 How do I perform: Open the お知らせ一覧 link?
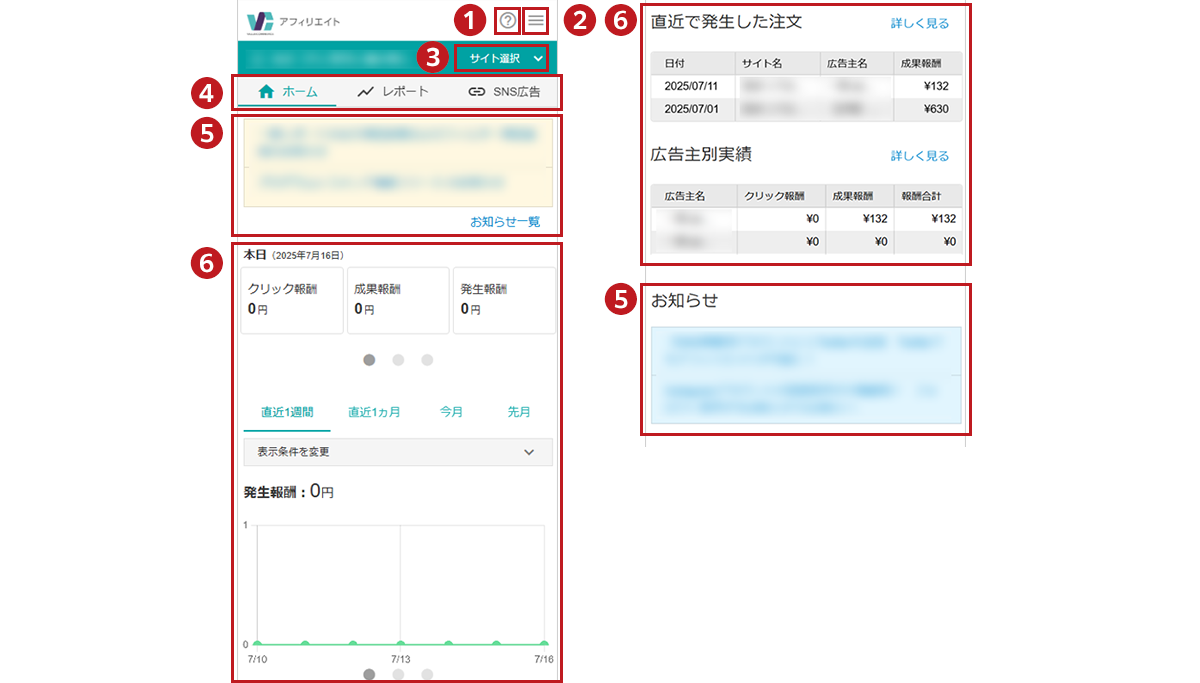[x=505, y=221]
